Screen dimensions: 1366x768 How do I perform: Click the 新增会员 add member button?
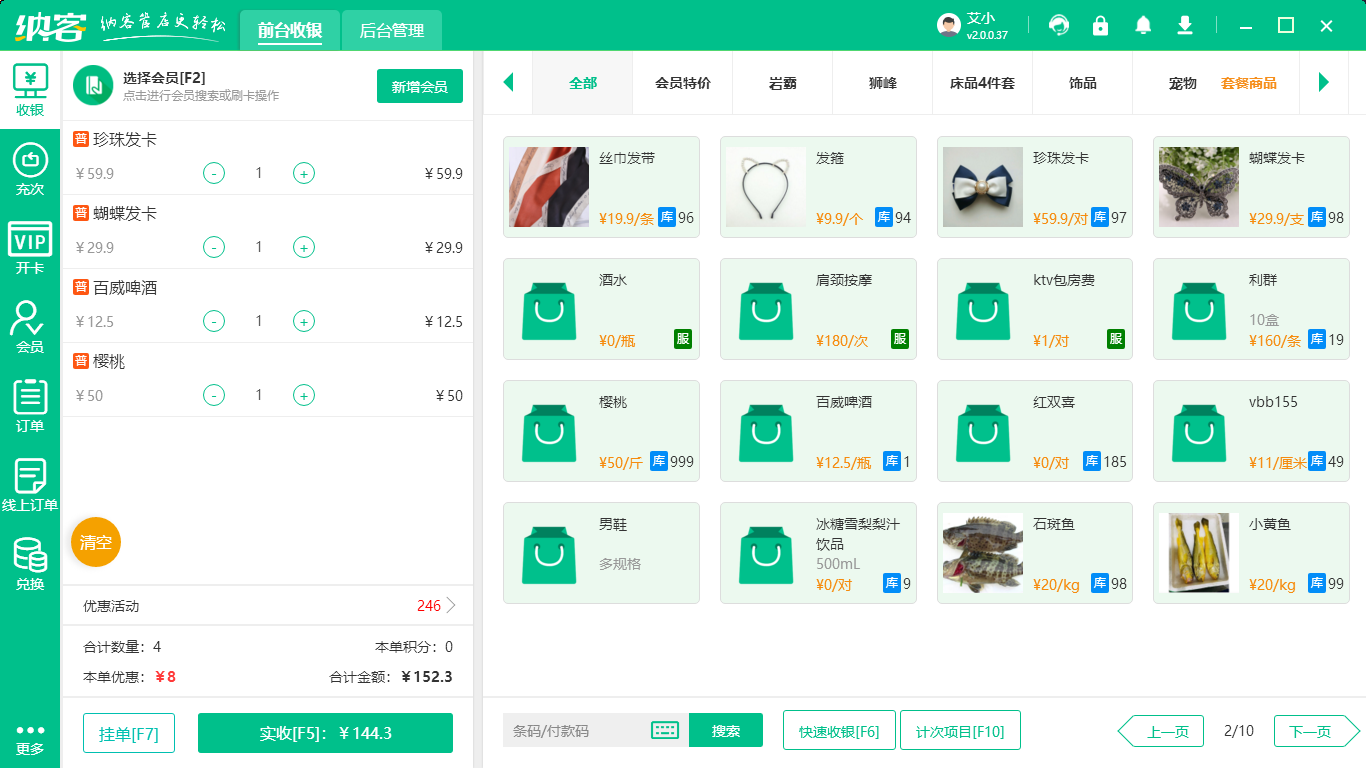(x=419, y=86)
